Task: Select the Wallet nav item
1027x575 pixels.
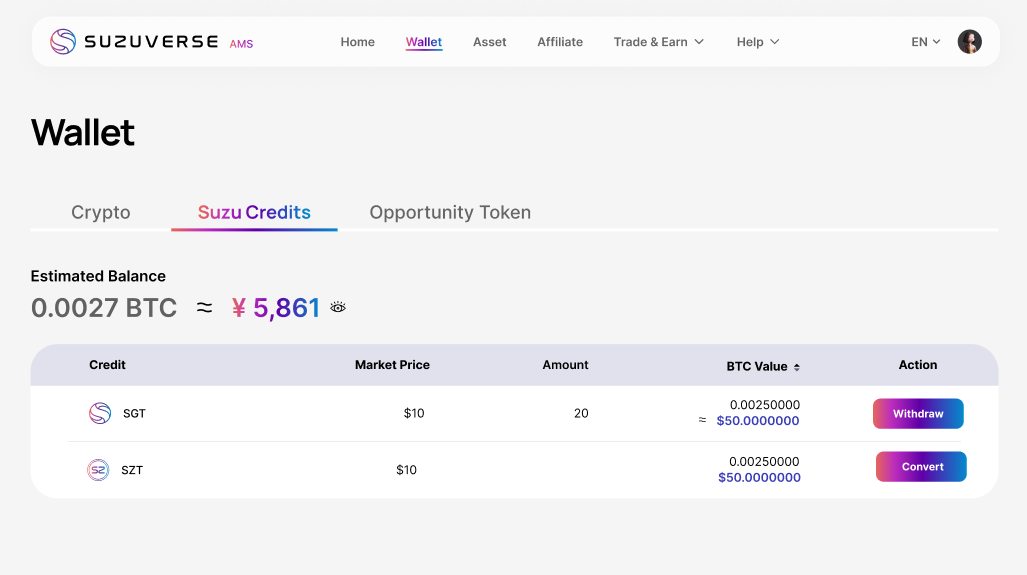Action: pyautogui.click(x=424, y=42)
